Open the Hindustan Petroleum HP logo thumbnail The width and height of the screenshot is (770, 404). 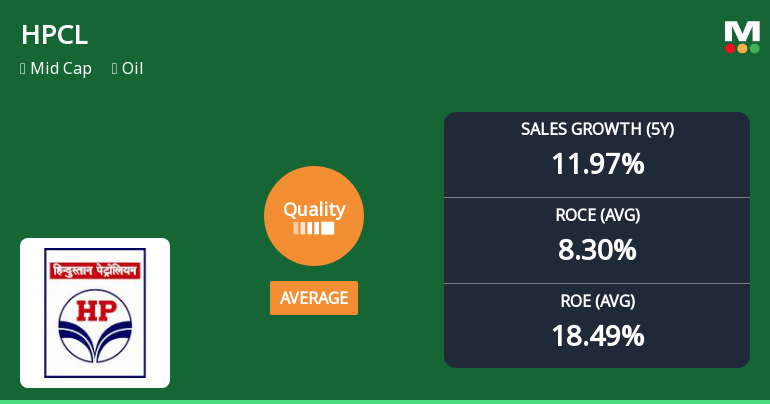(x=95, y=313)
